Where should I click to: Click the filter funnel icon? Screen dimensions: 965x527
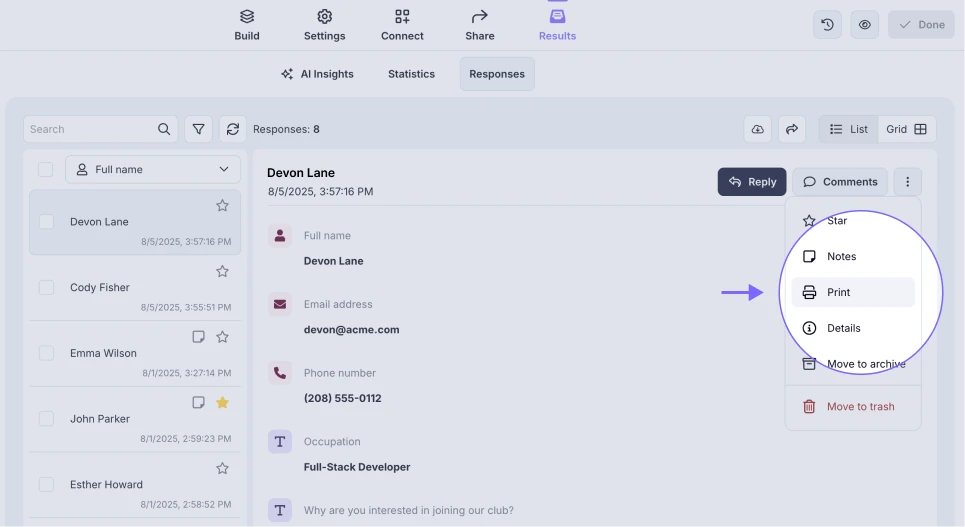click(x=199, y=129)
